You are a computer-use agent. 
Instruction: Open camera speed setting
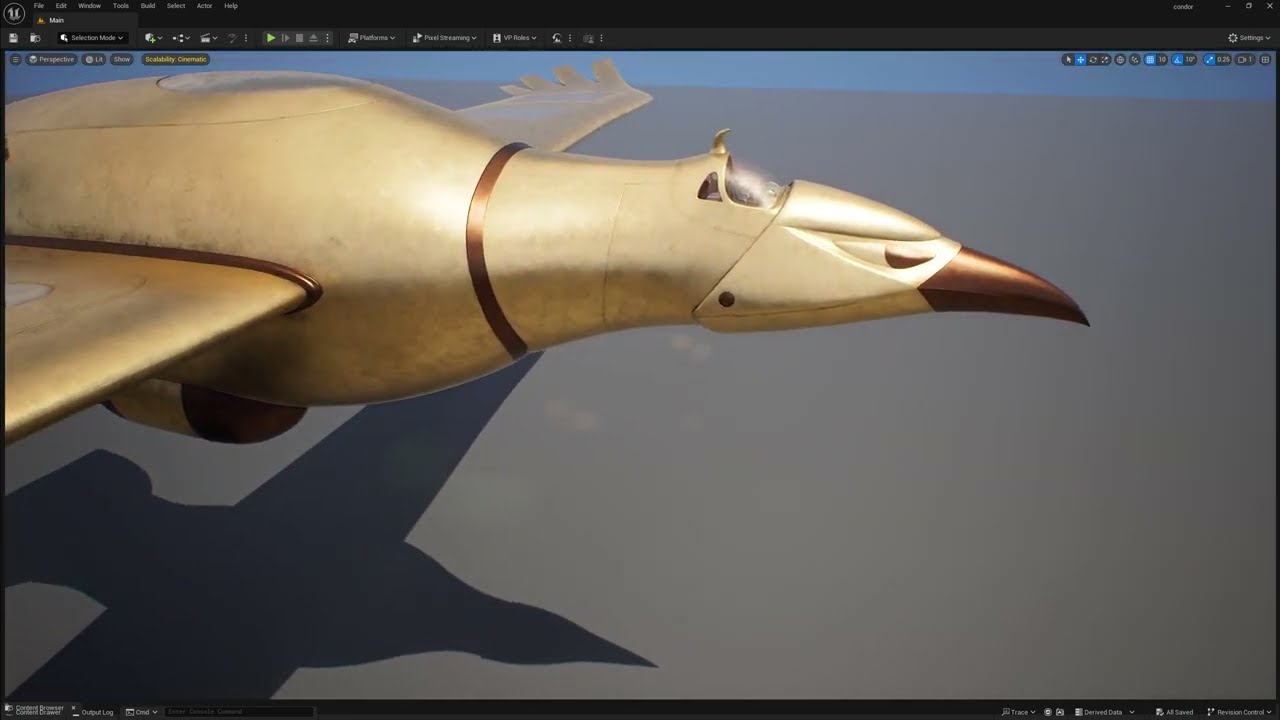1245,60
